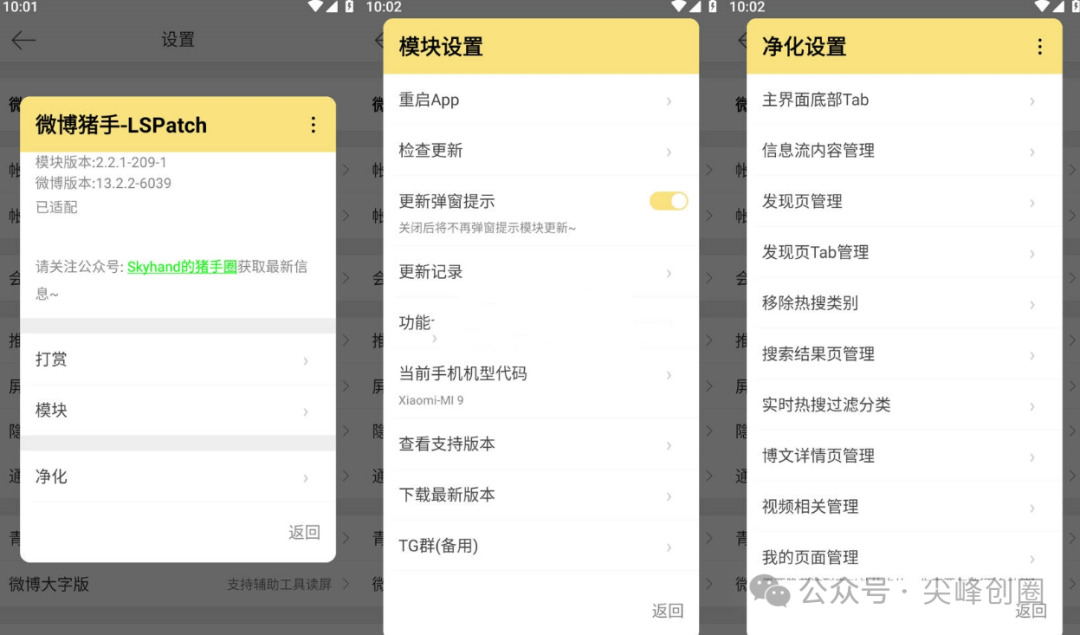The height and width of the screenshot is (635, 1080).
Task: Open 查看支持版本 entry
Action: (541, 444)
